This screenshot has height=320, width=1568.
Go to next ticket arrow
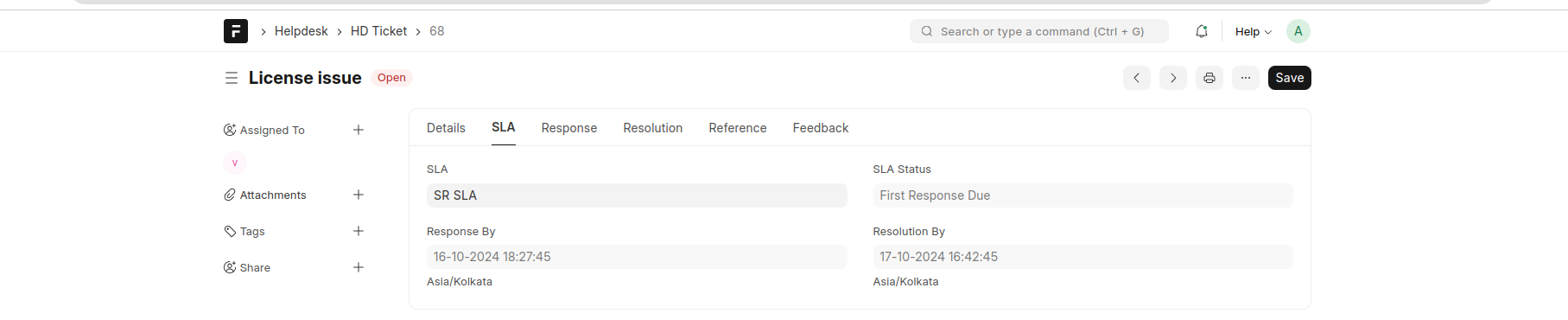coord(1173,78)
